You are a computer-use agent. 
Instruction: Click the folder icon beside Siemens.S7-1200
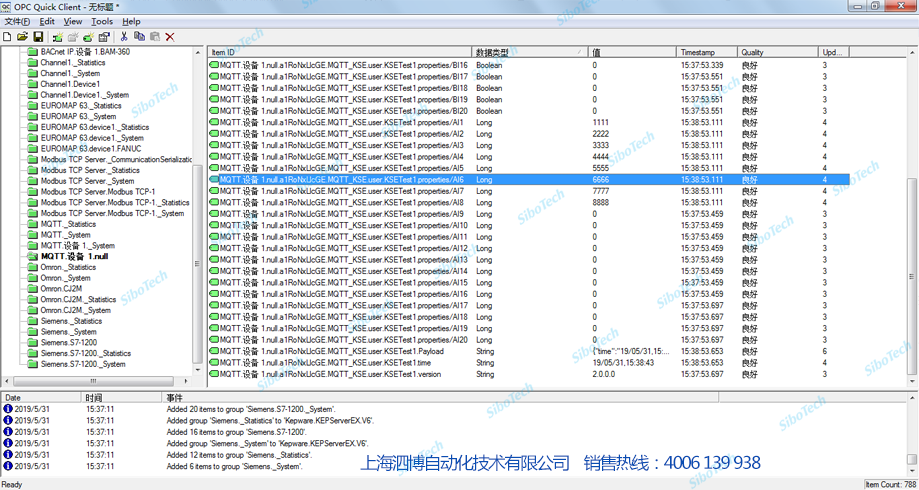(32, 342)
